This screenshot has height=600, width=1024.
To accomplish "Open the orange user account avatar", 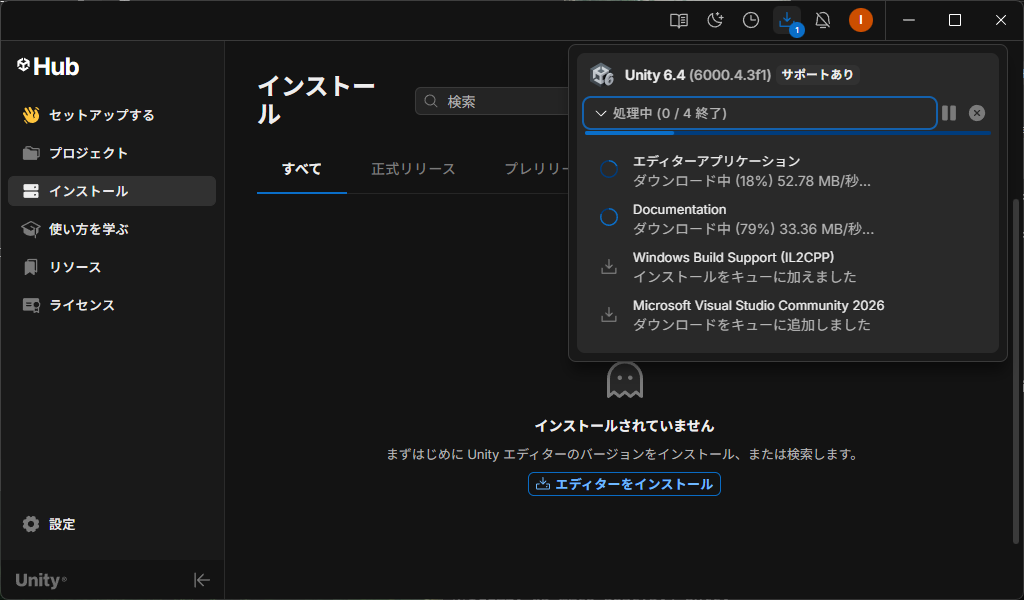I will click(x=861, y=20).
